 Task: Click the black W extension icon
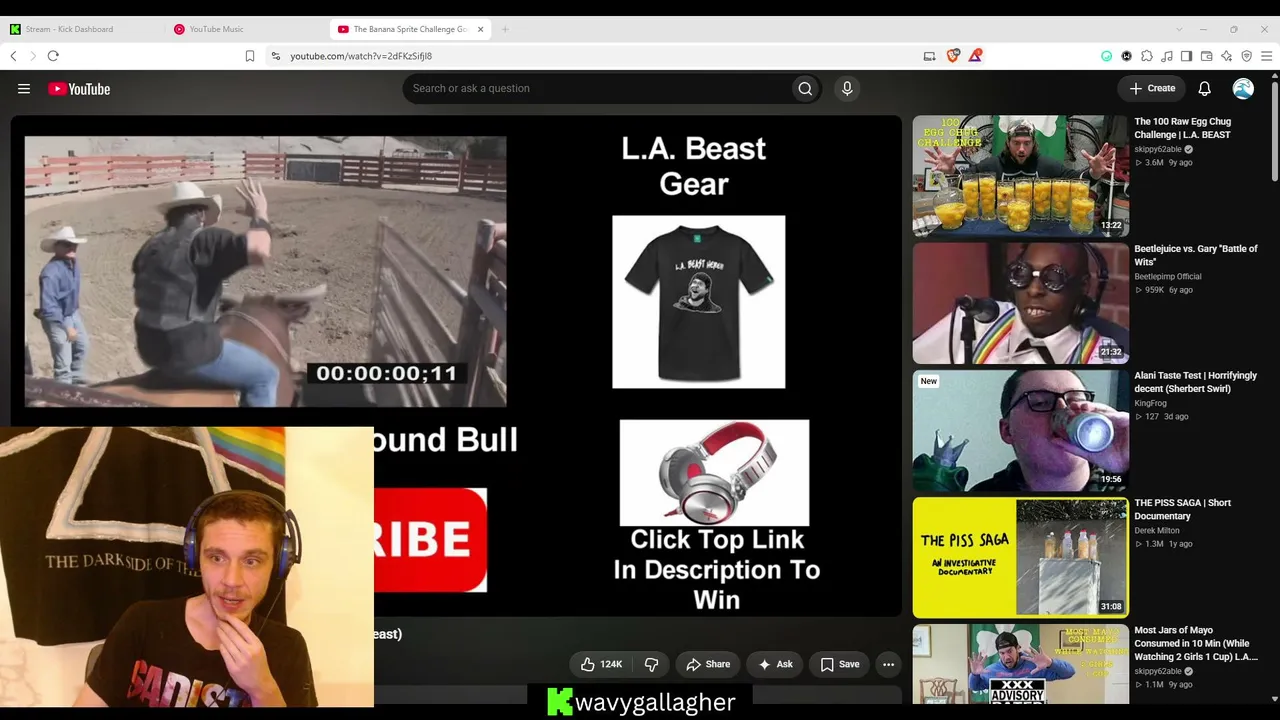click(x=1127, y=56)
